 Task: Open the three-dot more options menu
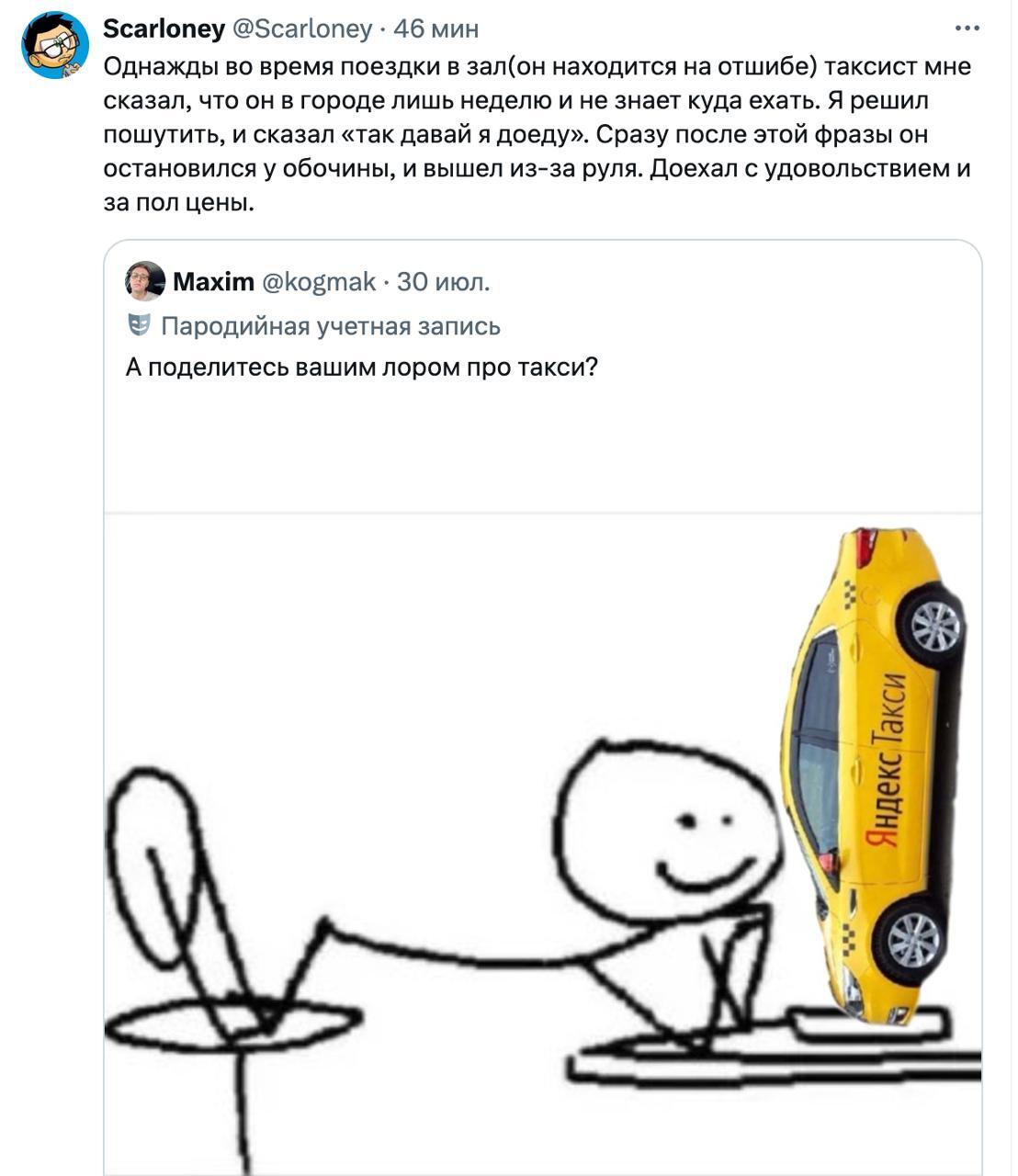967,28
